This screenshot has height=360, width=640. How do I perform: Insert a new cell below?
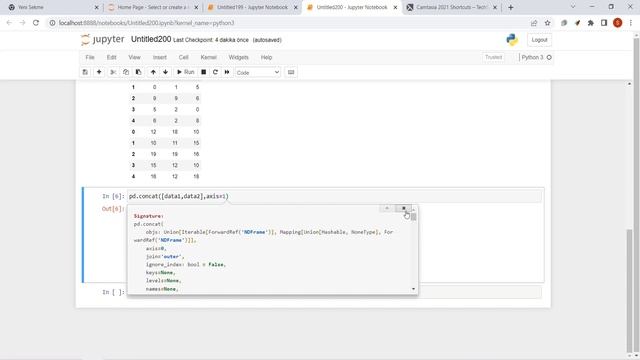(99, 72)
